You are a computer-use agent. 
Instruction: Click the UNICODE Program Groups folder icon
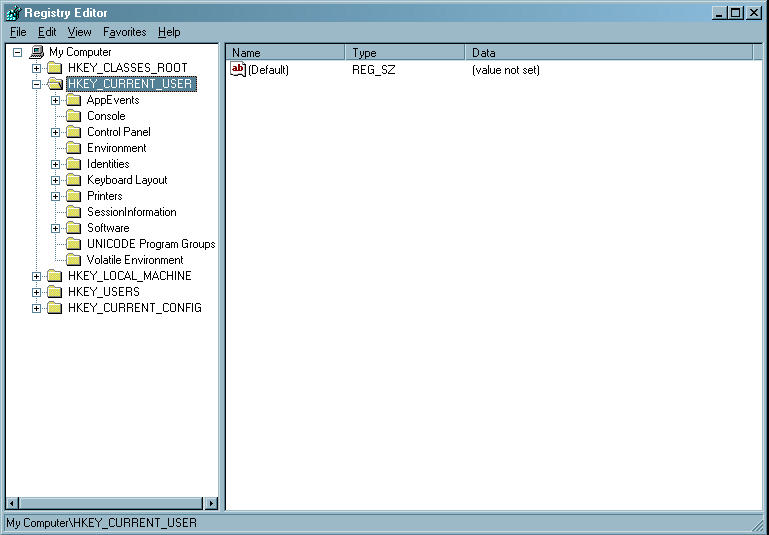(x=74, y=244)
